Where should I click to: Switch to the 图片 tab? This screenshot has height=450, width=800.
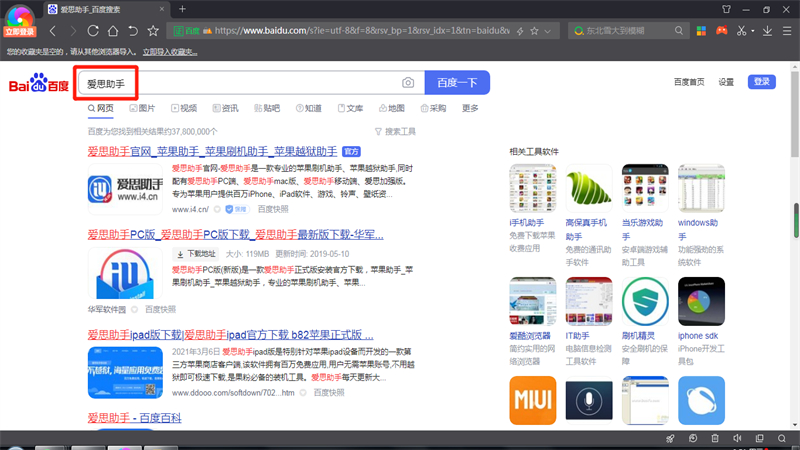tap(142, 108)
